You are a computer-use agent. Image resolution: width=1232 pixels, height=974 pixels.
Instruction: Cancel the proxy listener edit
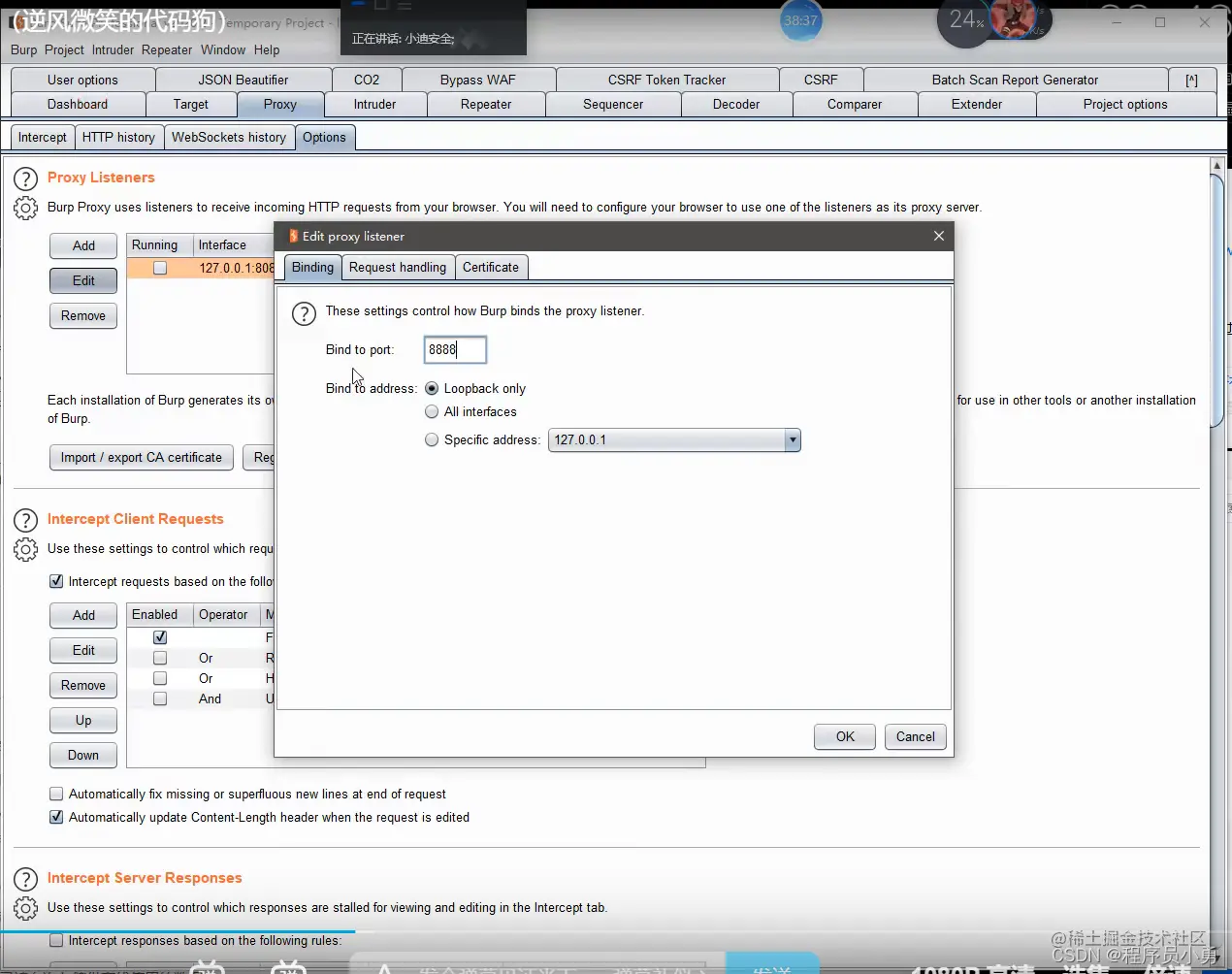point(915,736)
